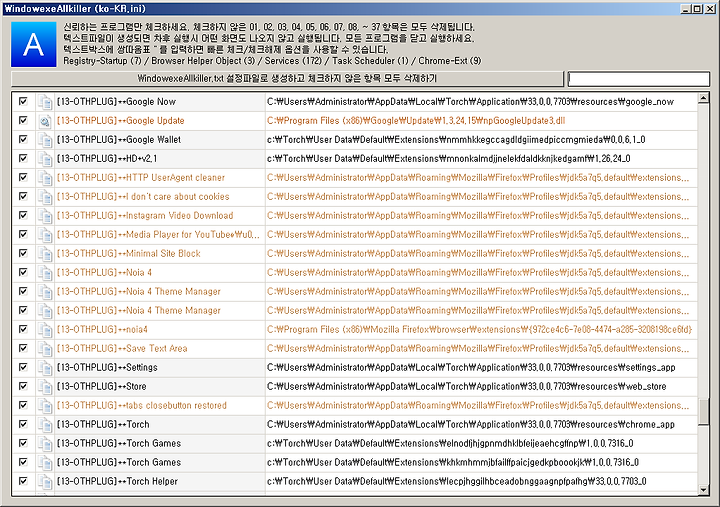Screen dimensions: 720x507
Task: Click the Registry-Startup (7) summary text
Action: (x=102, y=61)
